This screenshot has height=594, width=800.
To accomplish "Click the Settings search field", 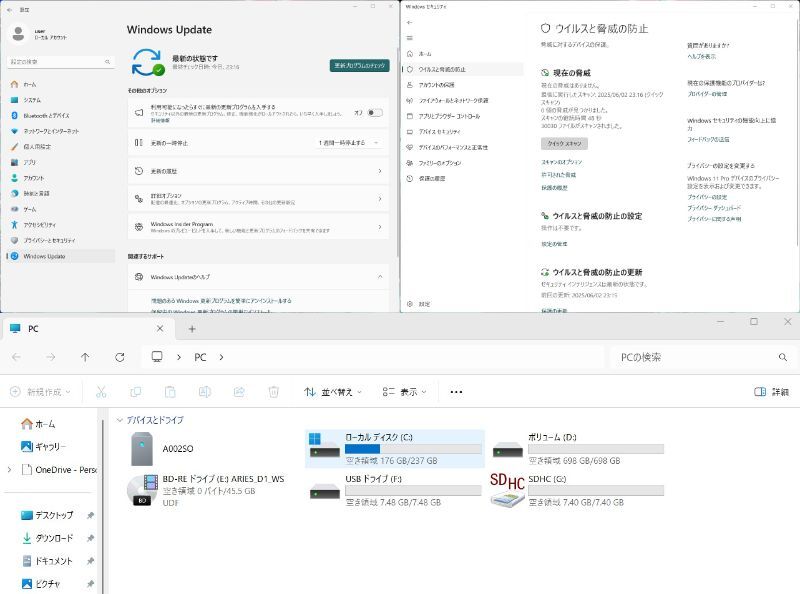I will click(61, 62).
